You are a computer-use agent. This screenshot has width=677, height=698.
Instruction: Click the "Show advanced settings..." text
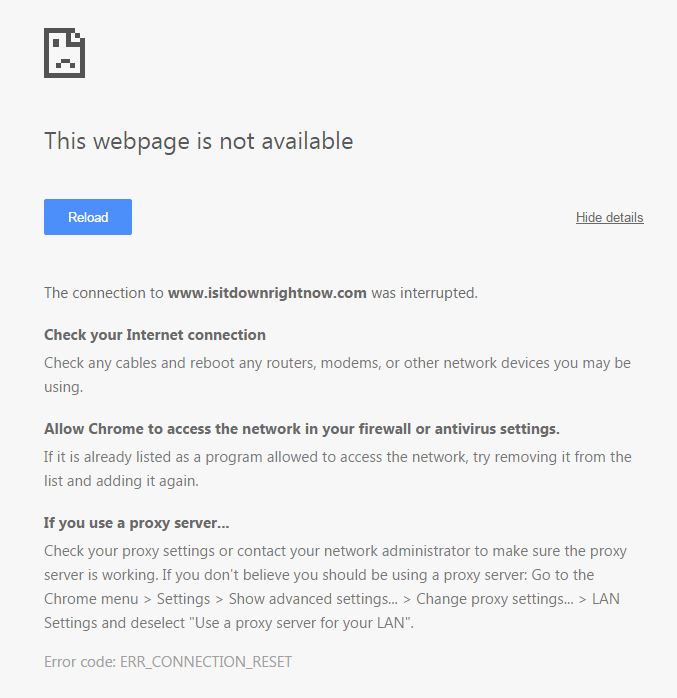tap(313, 599)
